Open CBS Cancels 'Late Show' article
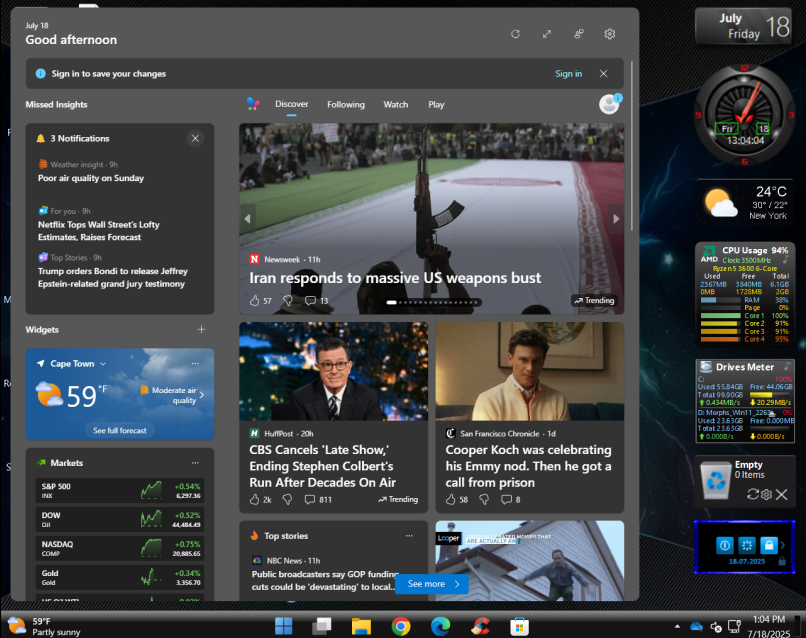This screenshot has height=638, width=806. tap(322, 466)
